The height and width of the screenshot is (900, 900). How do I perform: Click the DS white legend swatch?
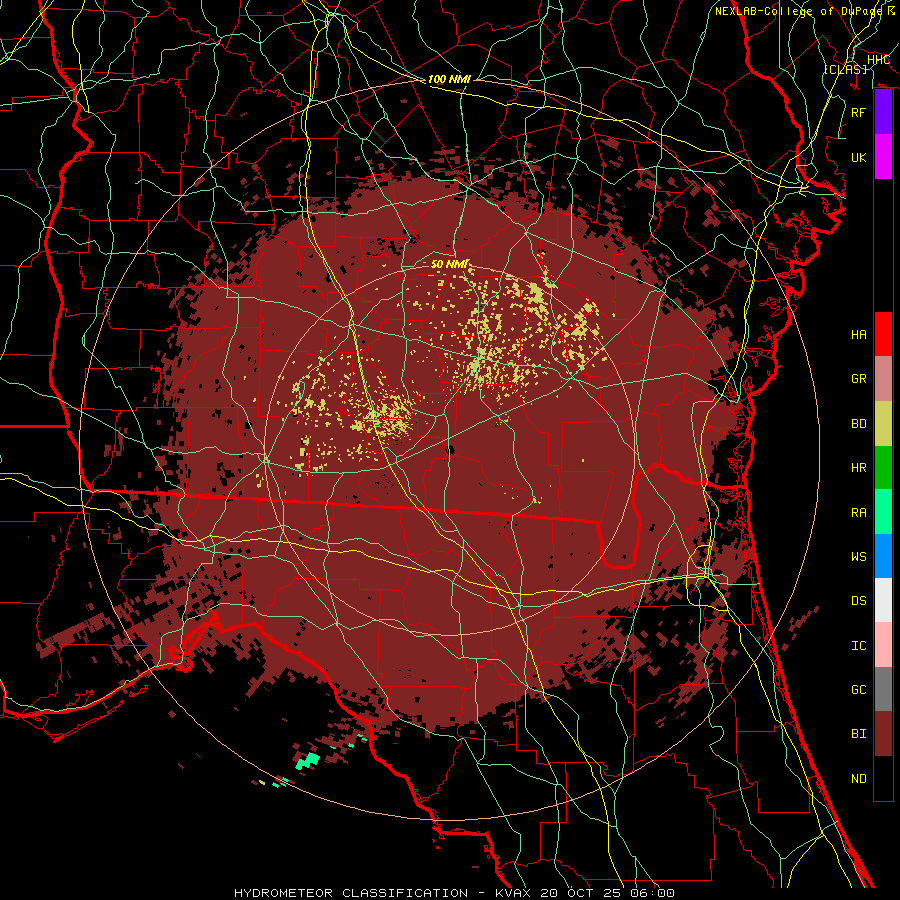(883, 600)
